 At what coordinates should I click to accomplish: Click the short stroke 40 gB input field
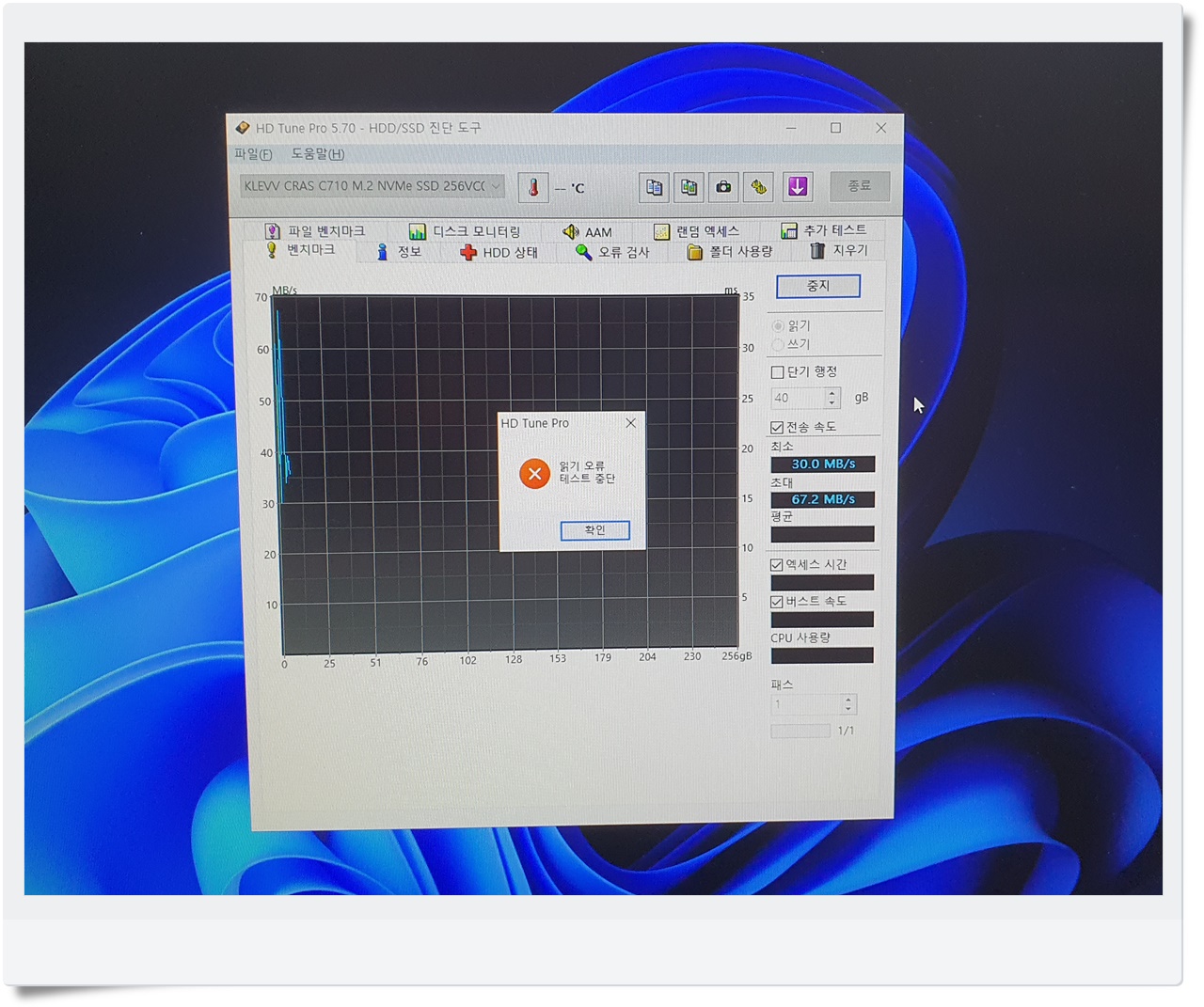tap(798, 398)
